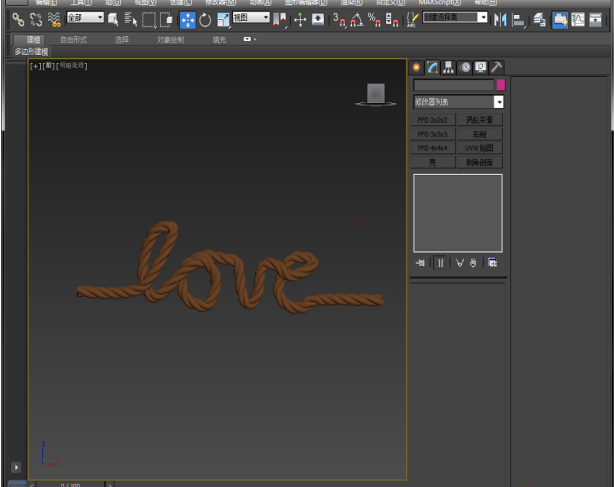Toggle the Angle Snap magnet icon
The width and height of the screenshot is (614, 487).
(356, 20)
